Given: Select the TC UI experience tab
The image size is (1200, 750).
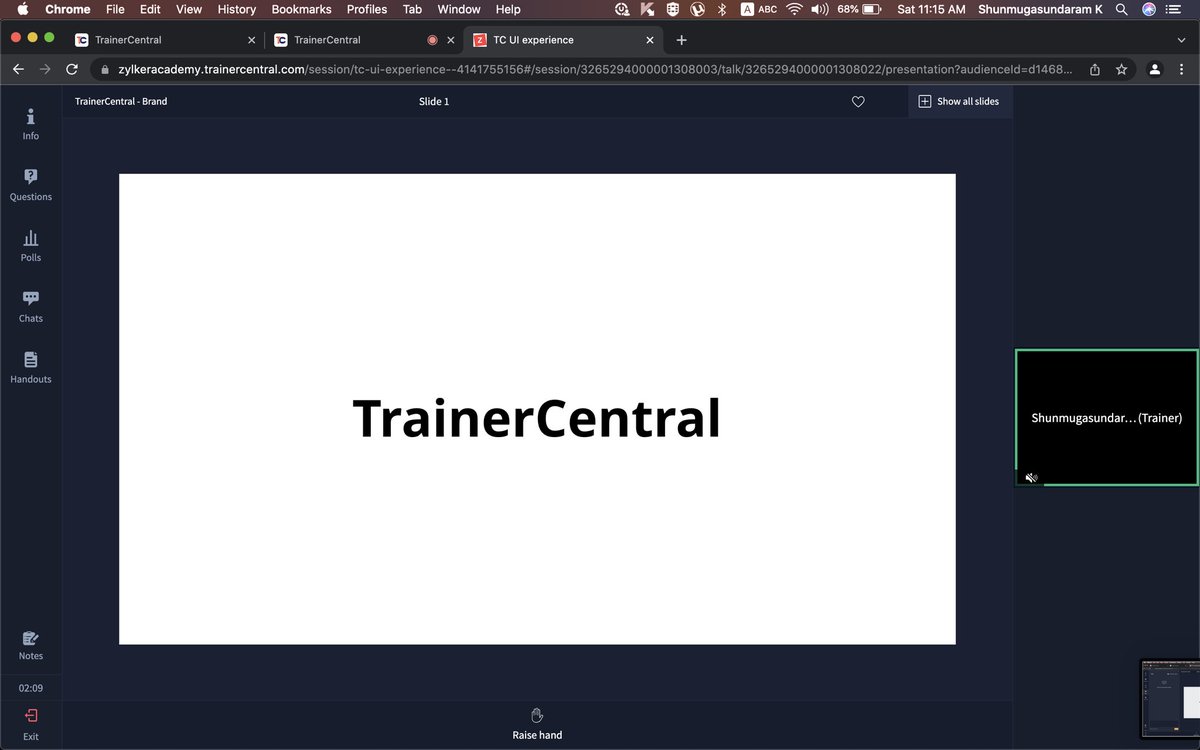Looking at the screenshot, I should pyautogui.click(x=565, y=40).
